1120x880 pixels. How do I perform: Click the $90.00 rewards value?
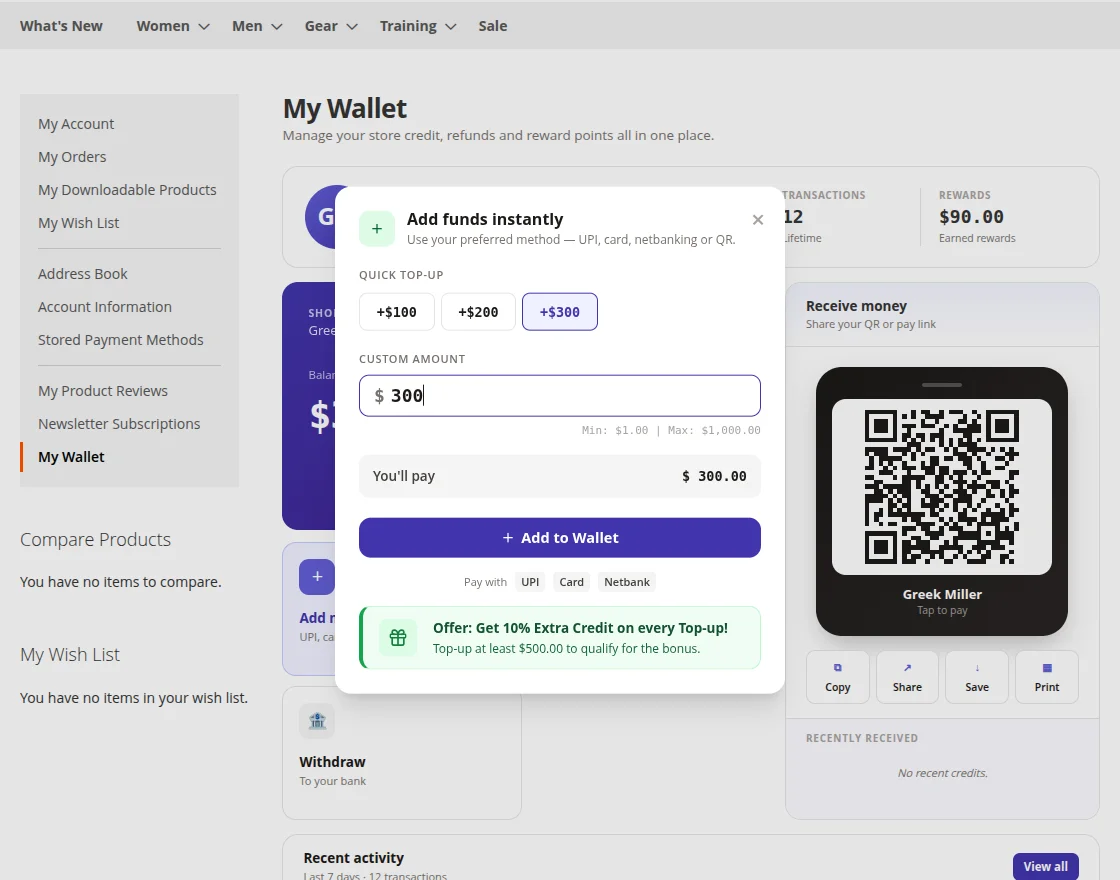[971, 216]
